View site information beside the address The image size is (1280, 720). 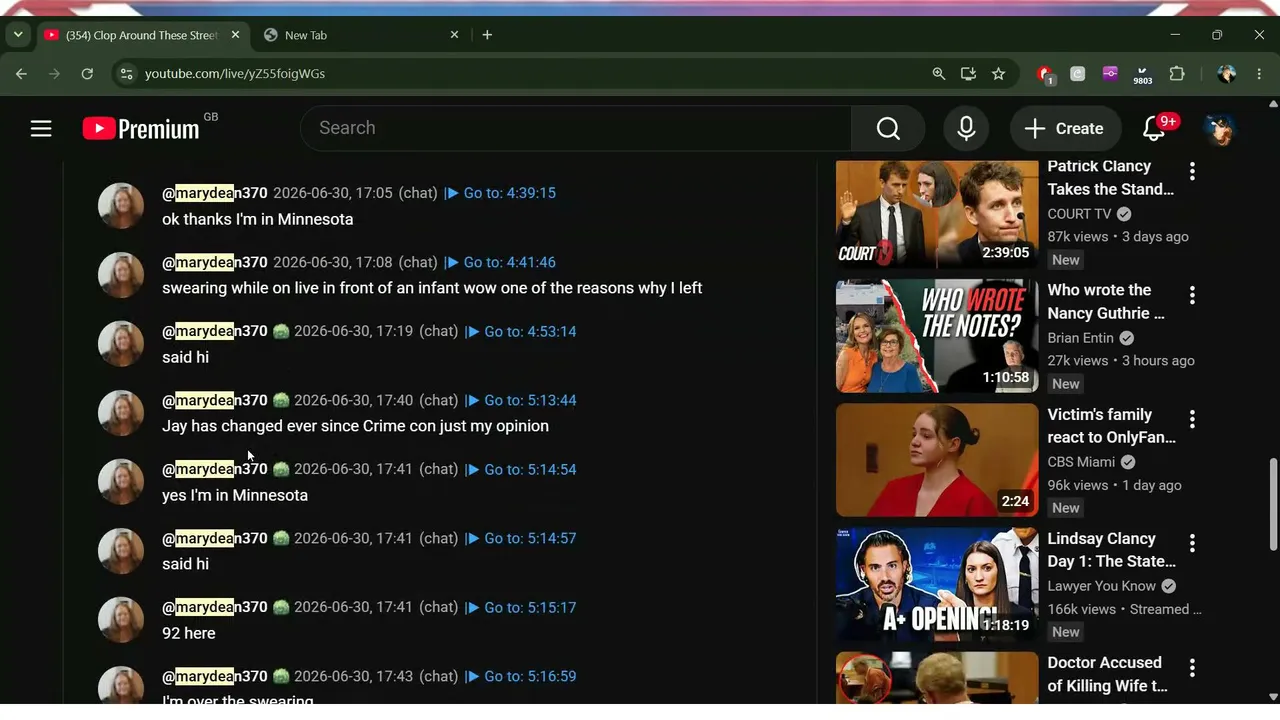(x=124, y=74)
